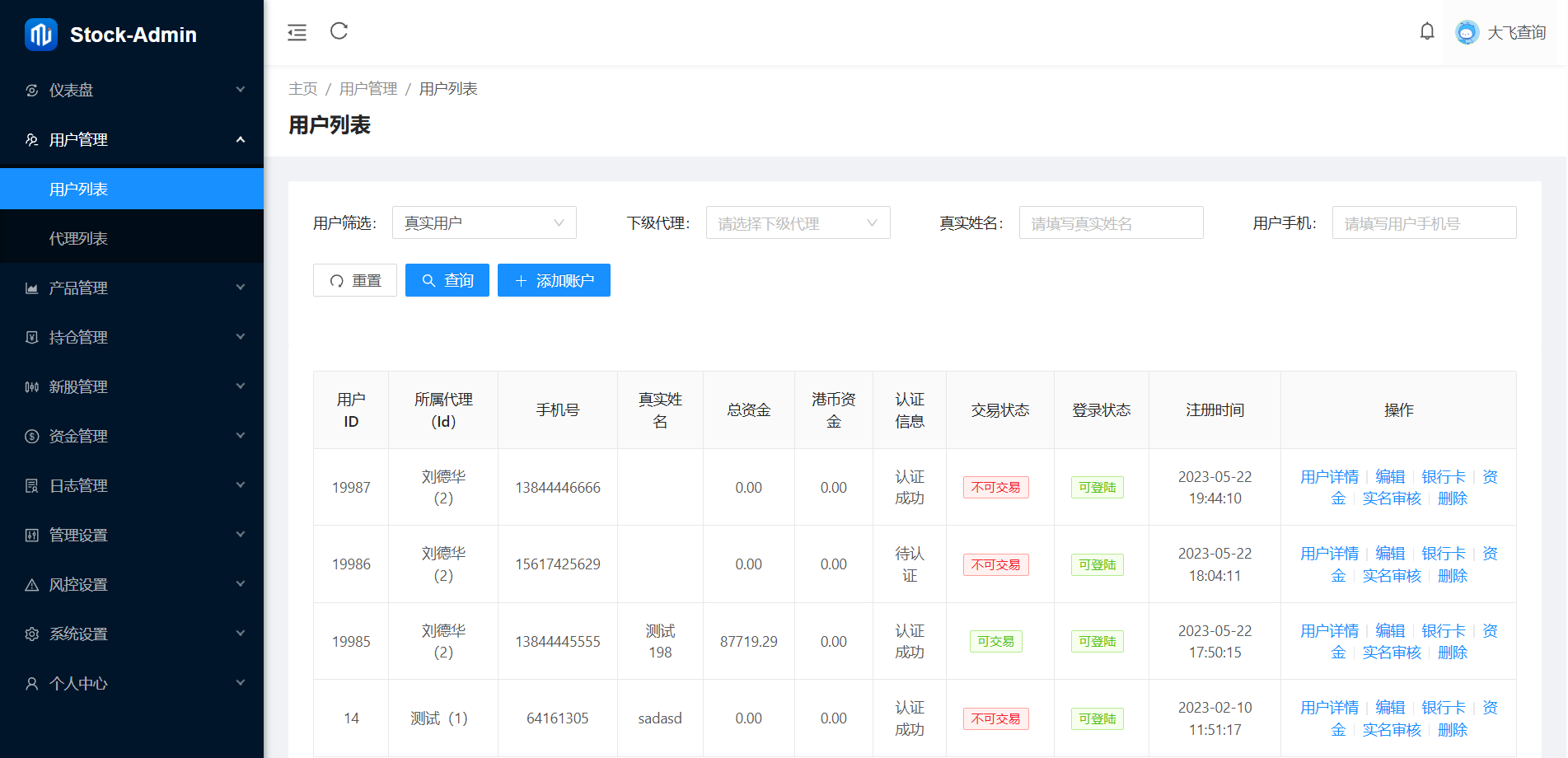
Task: Click the Stock-Admin logo icon
Action: (x=41, y=35)
